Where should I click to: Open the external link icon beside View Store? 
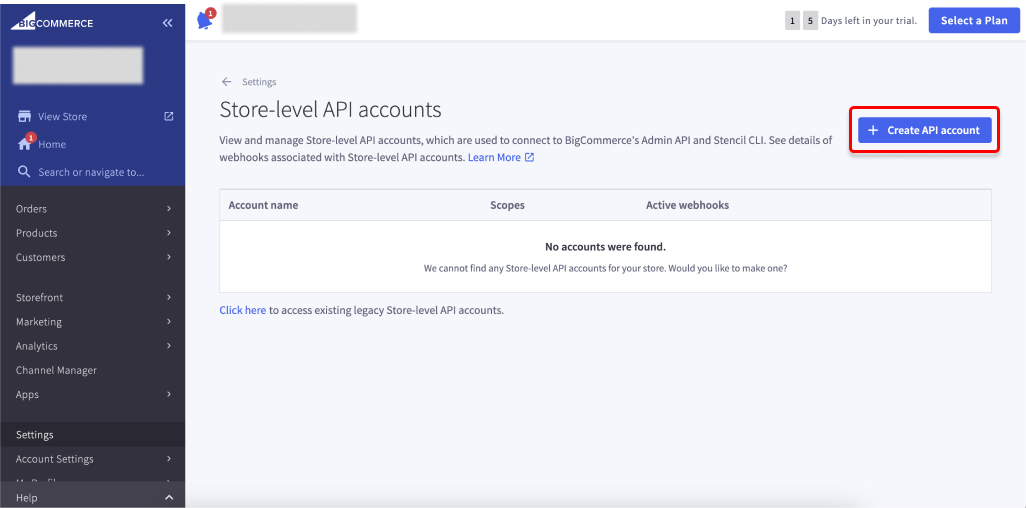[168, 117]
